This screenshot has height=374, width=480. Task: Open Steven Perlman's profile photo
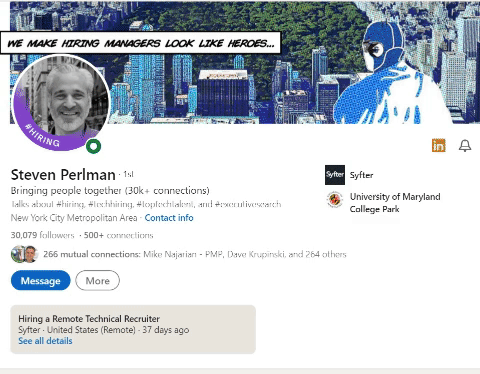(x=61, y=102)
